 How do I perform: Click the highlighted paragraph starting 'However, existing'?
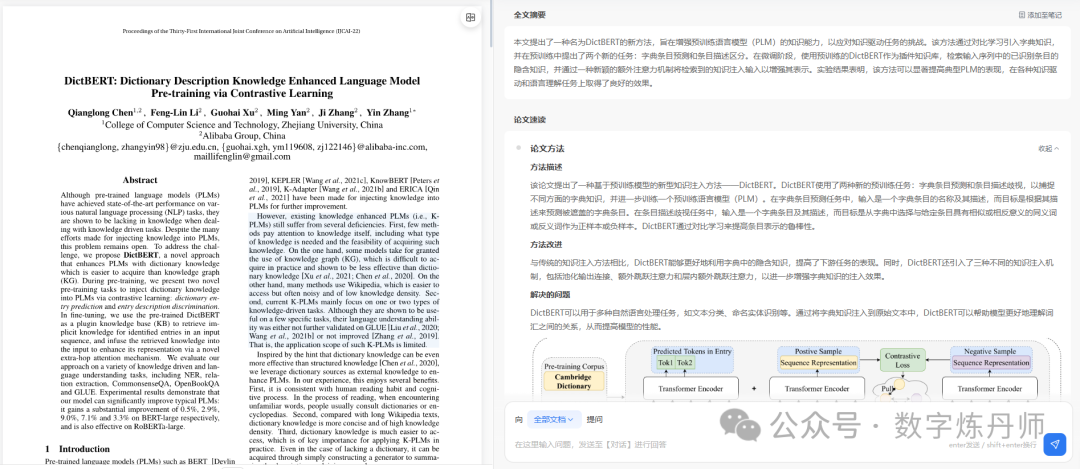pyautogui.click(x=344, y=280)
